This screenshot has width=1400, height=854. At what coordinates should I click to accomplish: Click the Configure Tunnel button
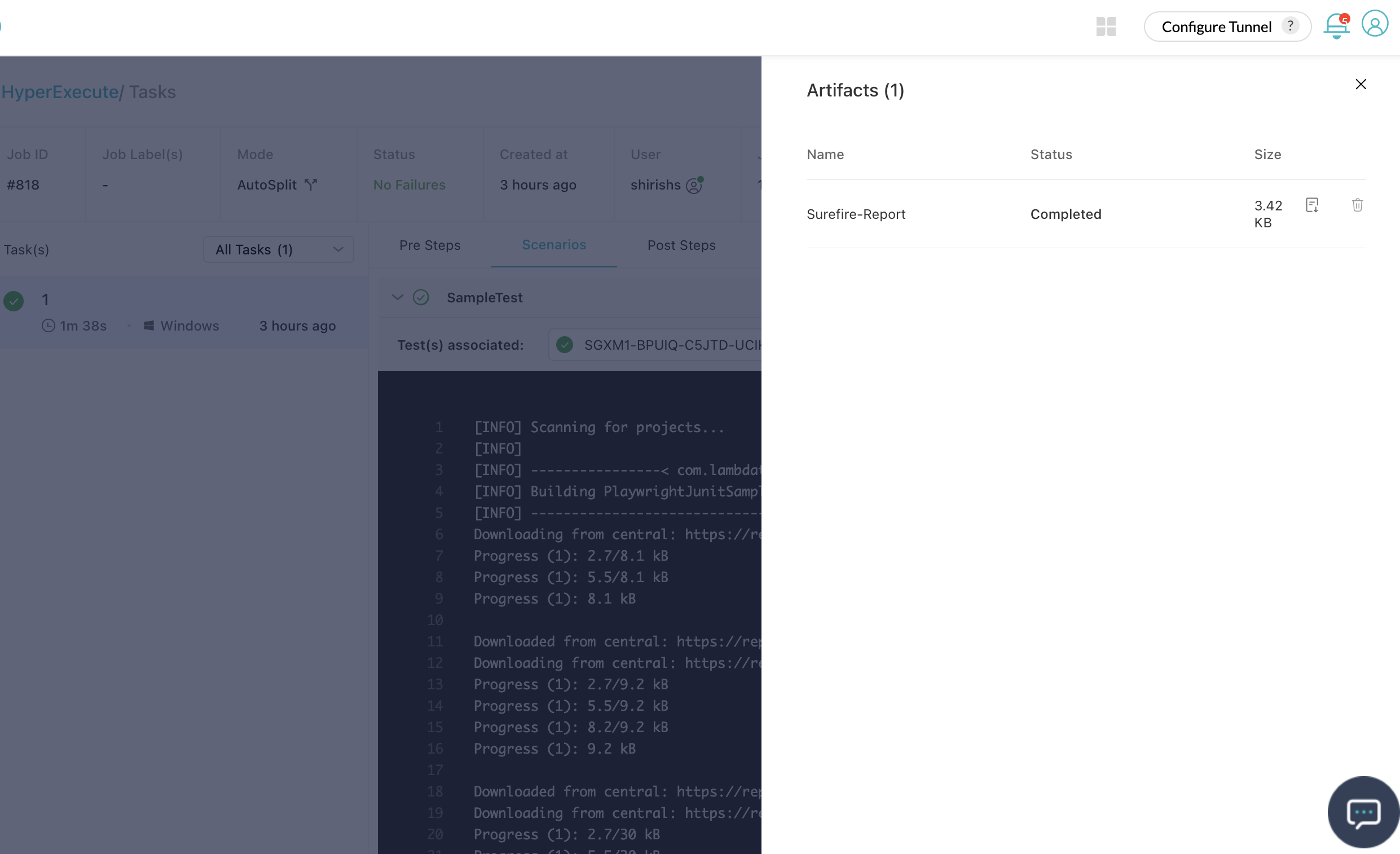tap(1216, 27)
